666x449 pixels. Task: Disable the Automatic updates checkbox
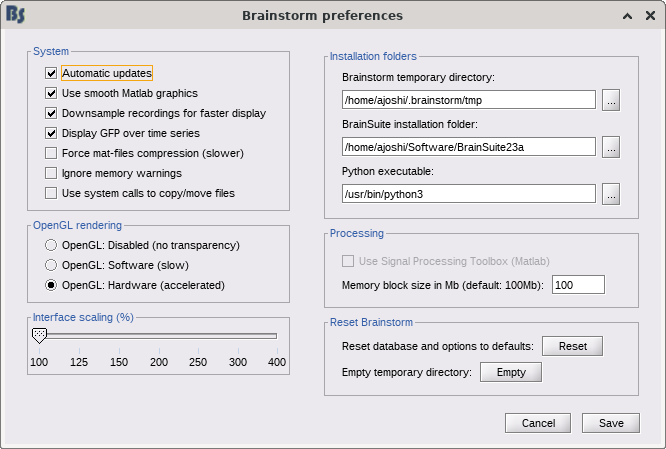coord(51,73)
